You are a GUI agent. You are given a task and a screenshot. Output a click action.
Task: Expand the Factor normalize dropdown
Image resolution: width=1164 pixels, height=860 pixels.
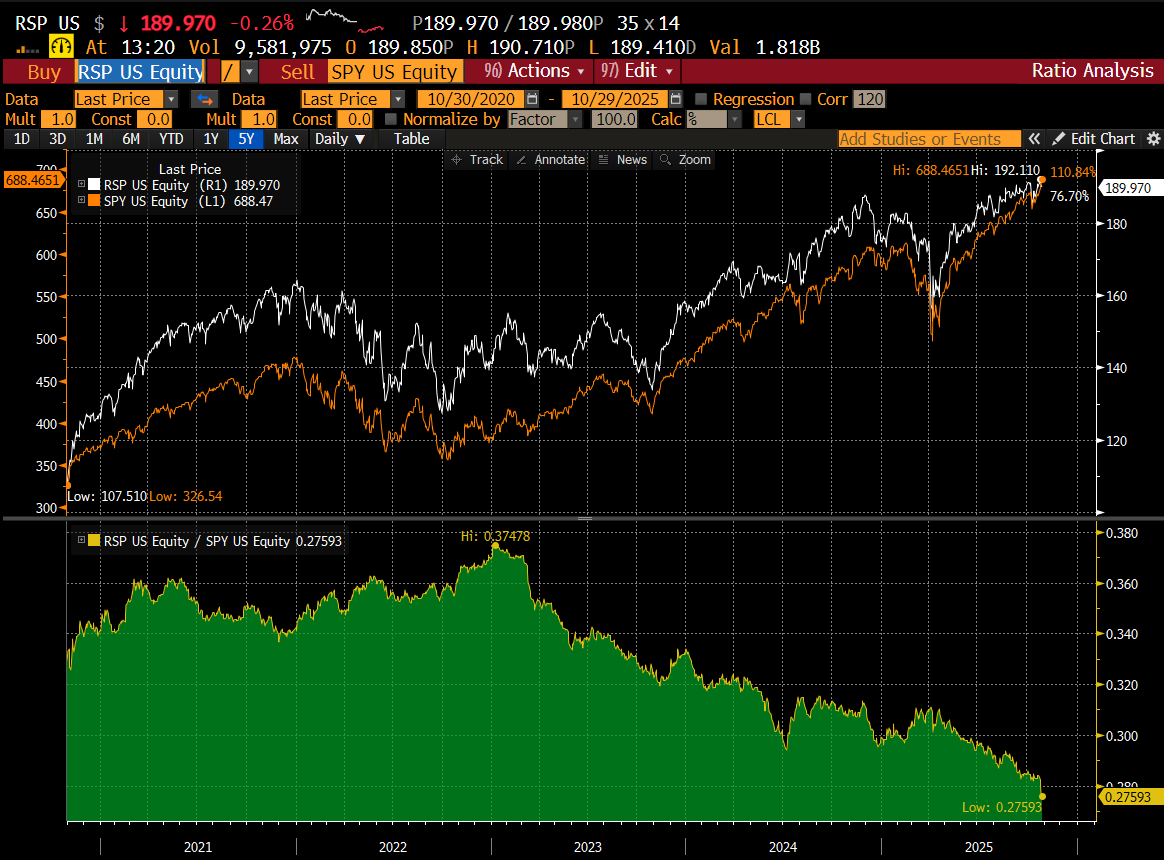pyautogui.click(x=575, y=119)
